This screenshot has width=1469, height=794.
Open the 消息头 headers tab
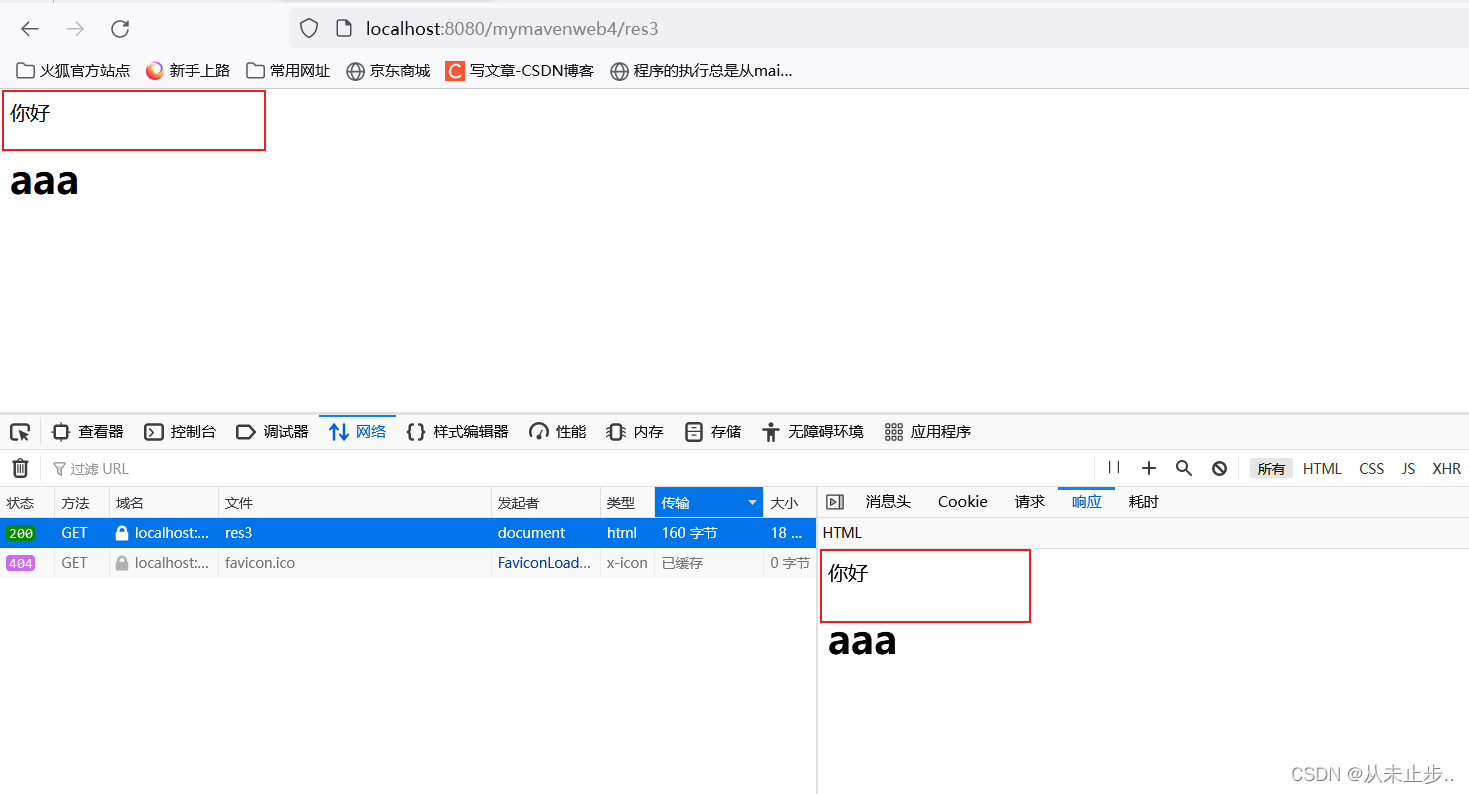pos(888,502)
